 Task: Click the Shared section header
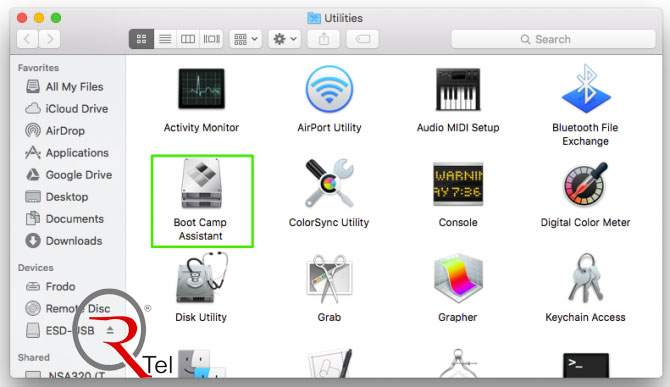(x=33, y=357)
